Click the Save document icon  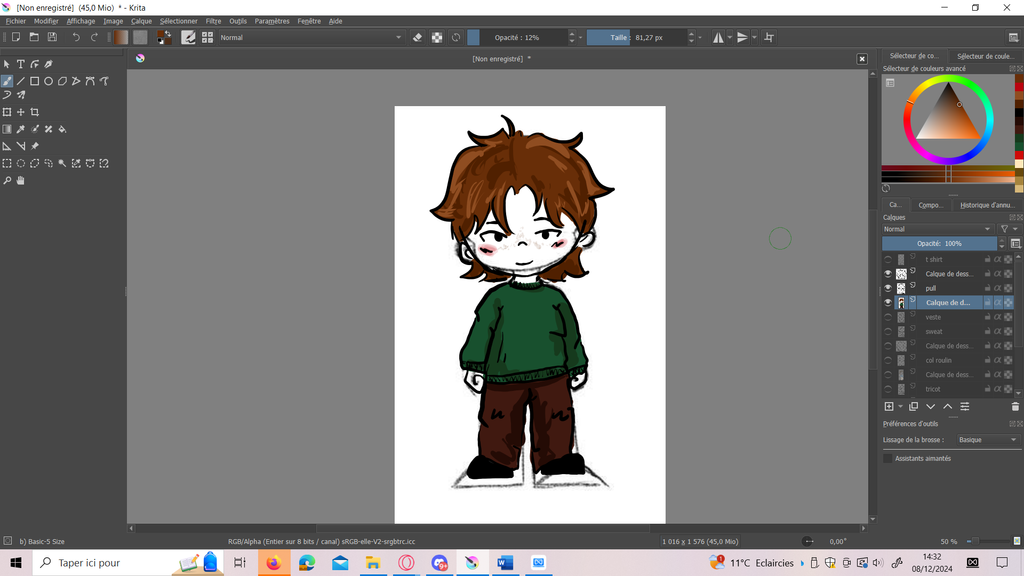pyautogui.click(x=52, y=37)
